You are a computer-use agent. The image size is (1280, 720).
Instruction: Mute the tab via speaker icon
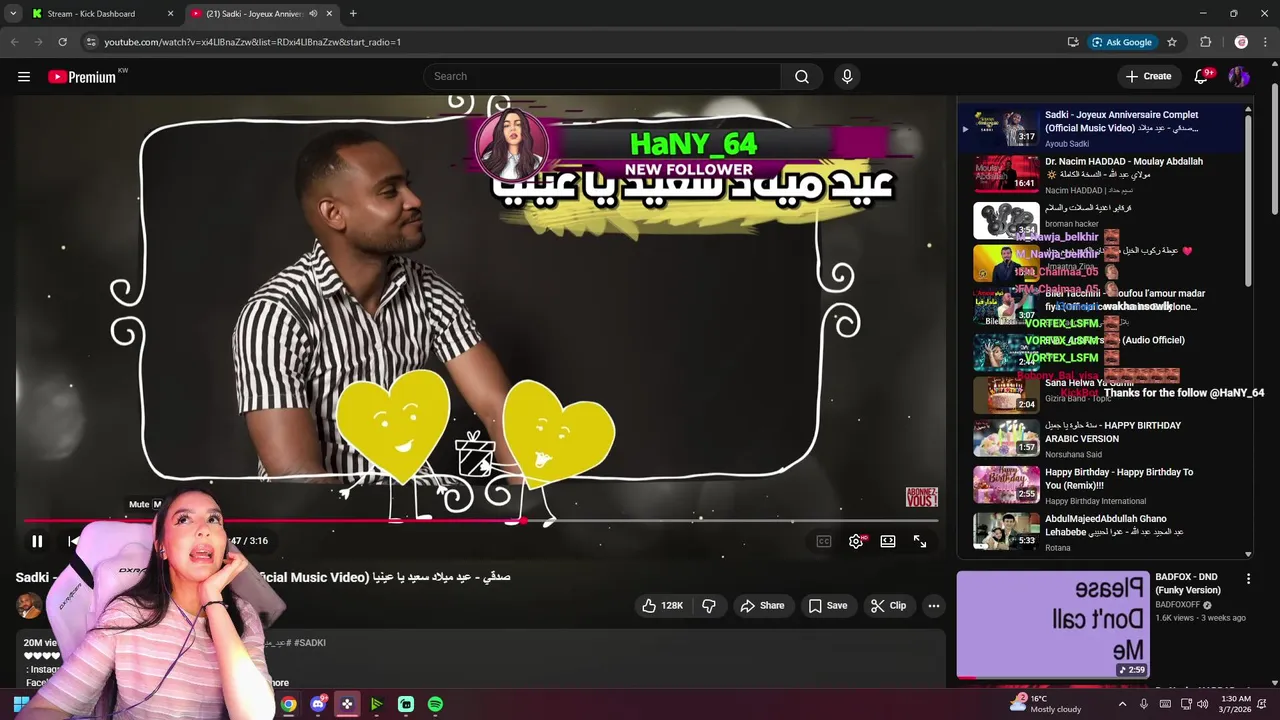313,14
